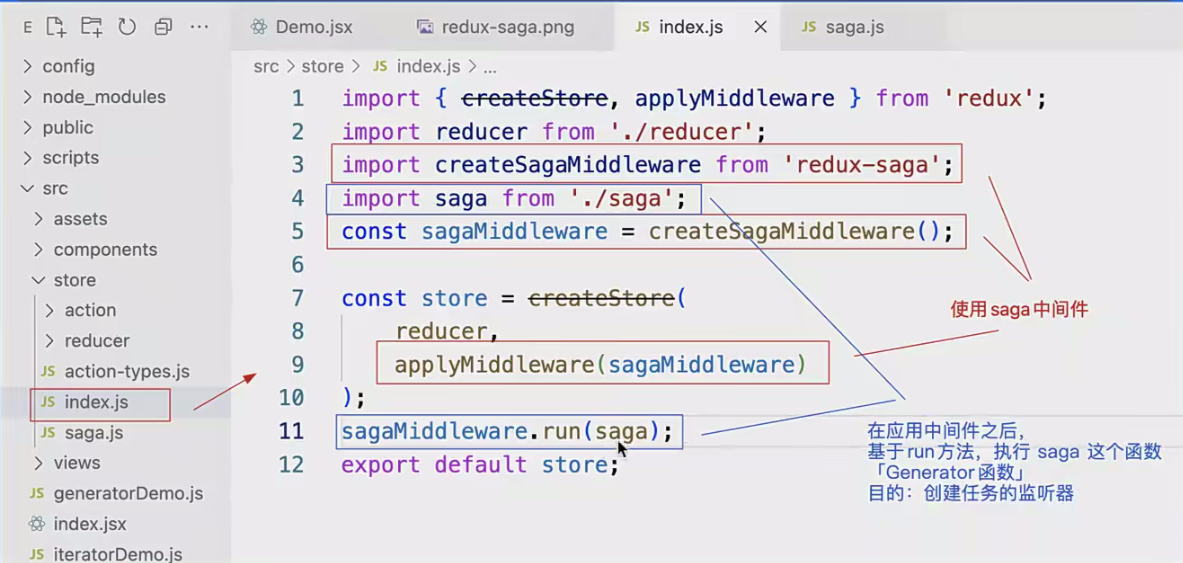
Task: Collapse the src folder
Action: tap(55, 188)
